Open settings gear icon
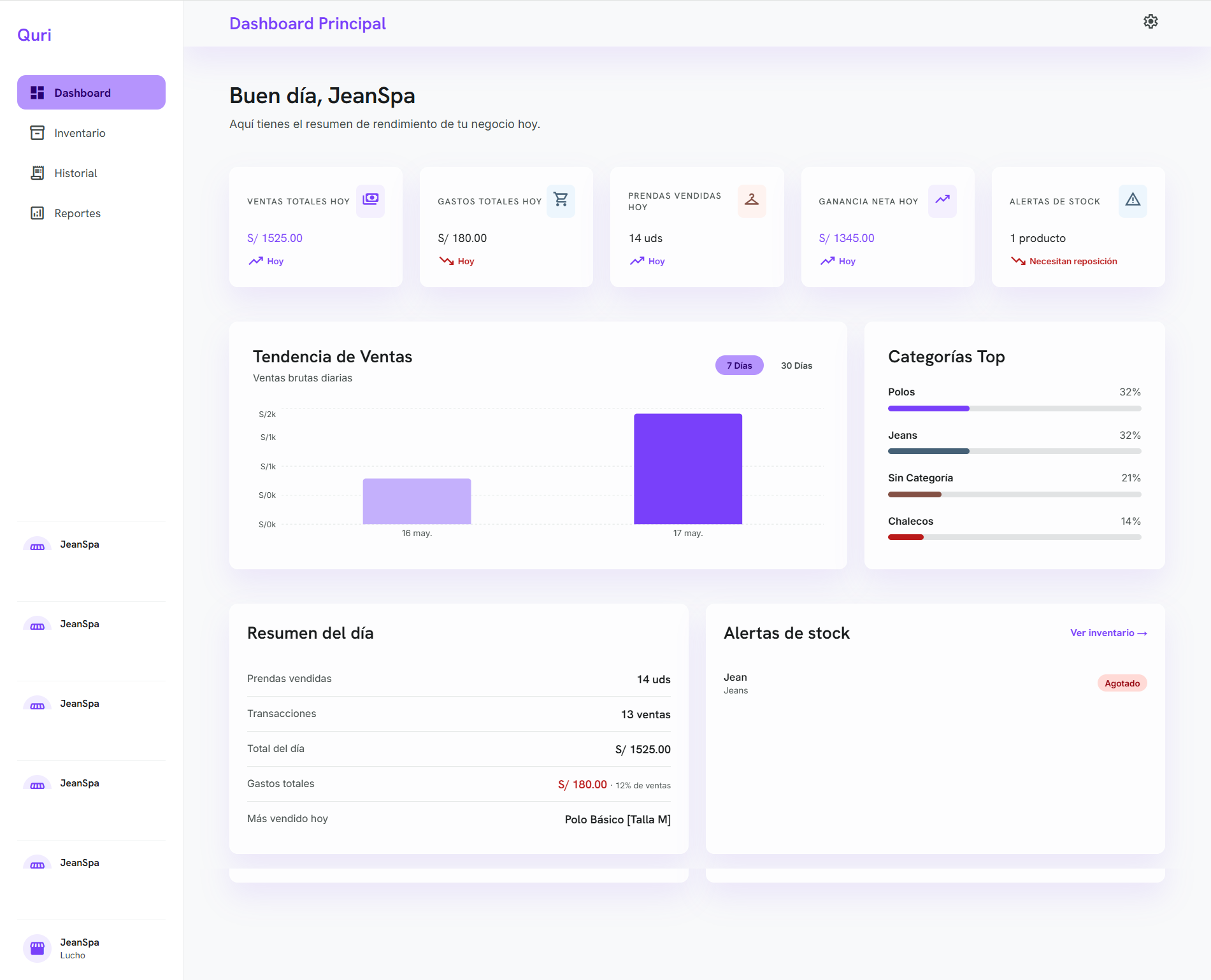The image size is (1211, 980). [x=1150, y=22]
